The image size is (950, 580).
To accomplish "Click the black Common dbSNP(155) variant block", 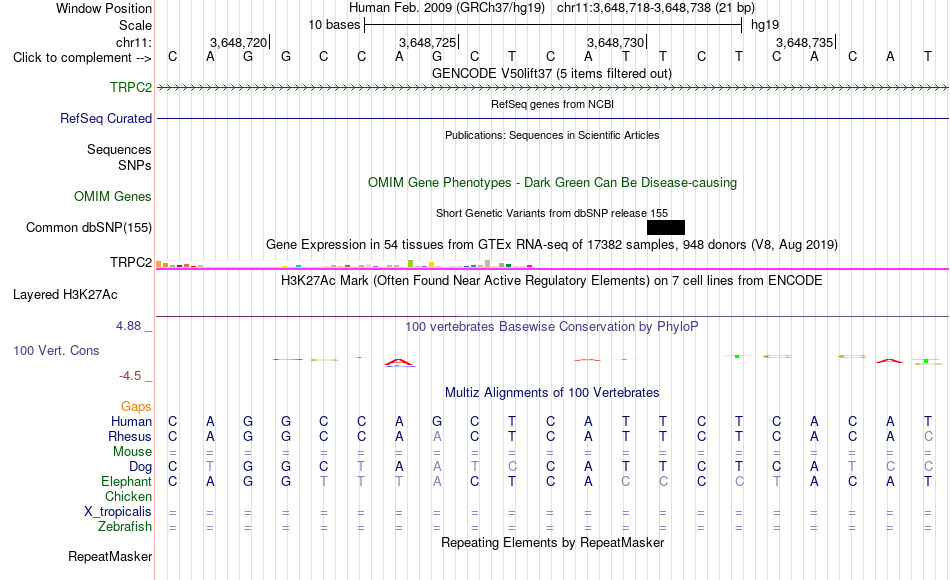I will click(666, 227).
